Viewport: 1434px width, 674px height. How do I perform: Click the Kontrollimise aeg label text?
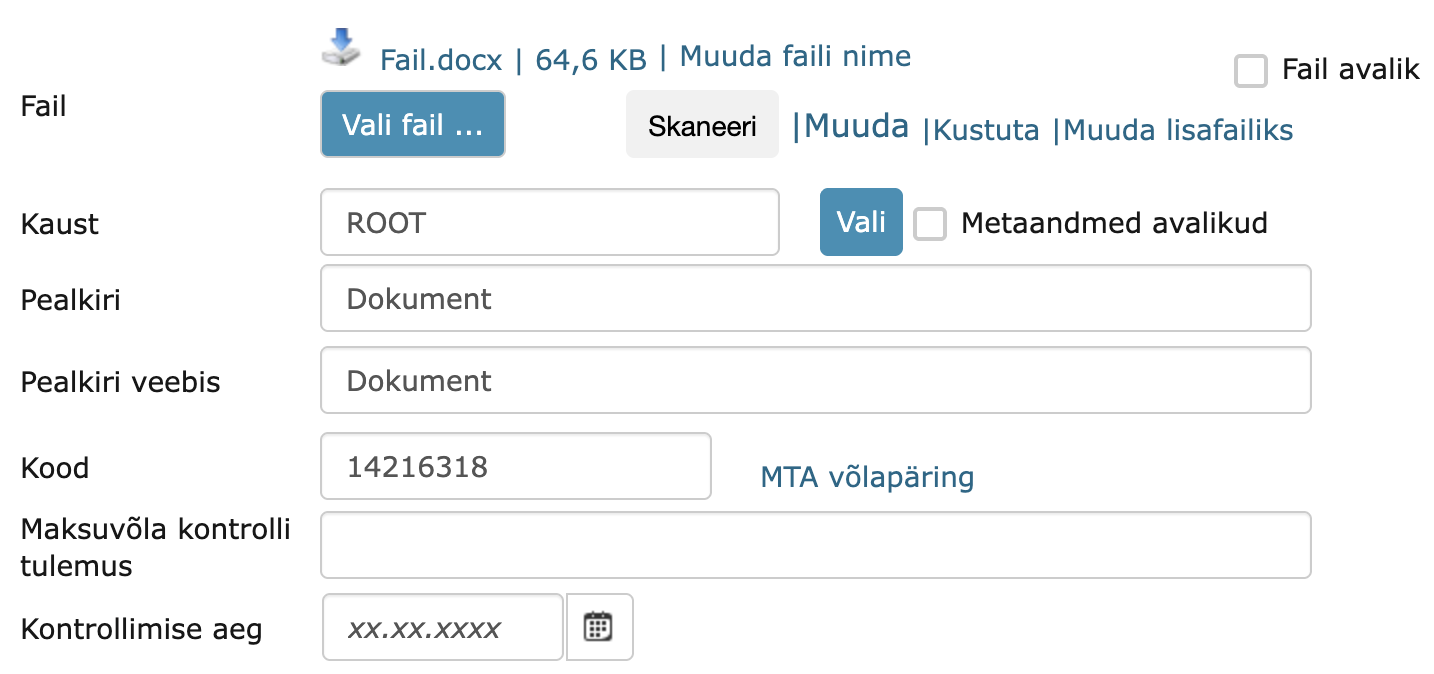coord(141,630)
